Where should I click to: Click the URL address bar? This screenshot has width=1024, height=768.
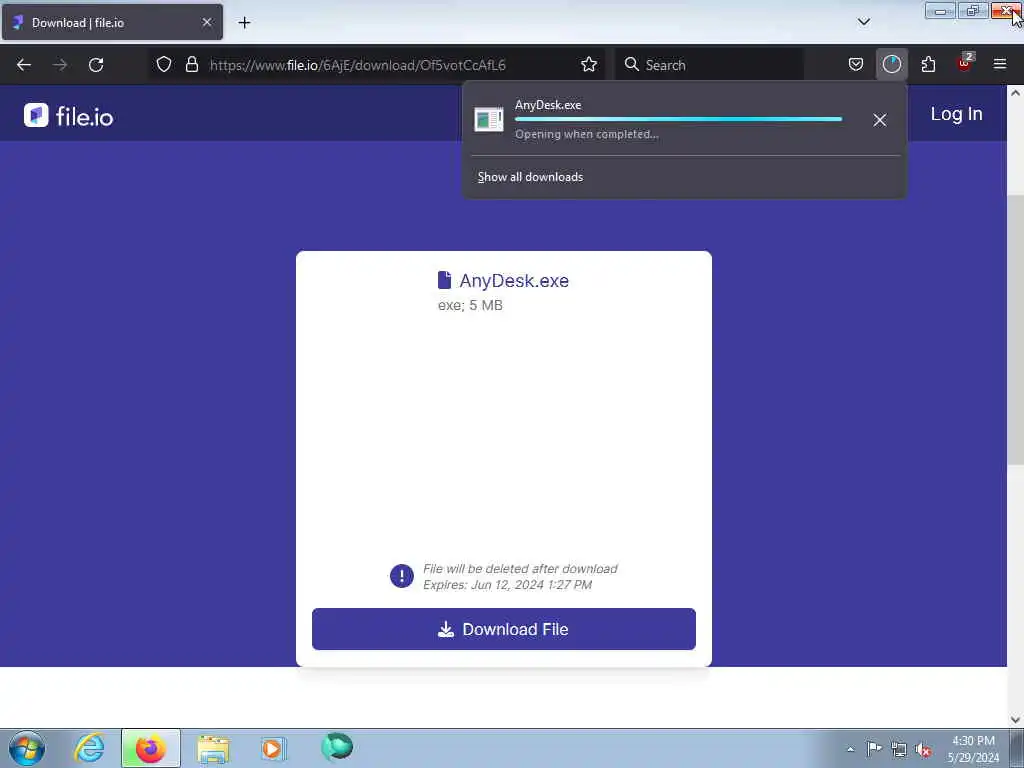pyautogui.click(x=377, y=65)
